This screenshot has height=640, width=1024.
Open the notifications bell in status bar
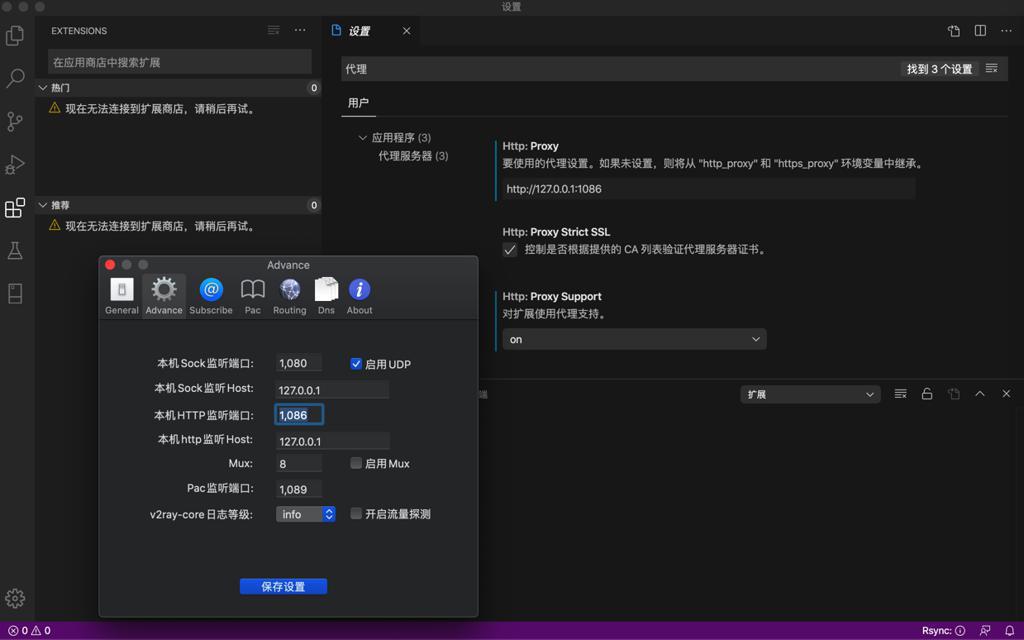tap(1010, 631)
